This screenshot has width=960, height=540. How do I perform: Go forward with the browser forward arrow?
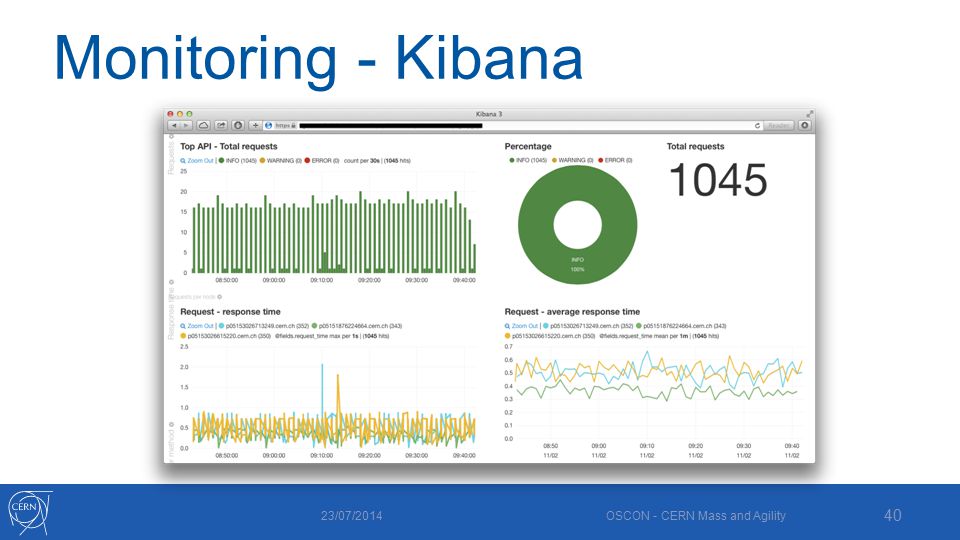(186, 126)
